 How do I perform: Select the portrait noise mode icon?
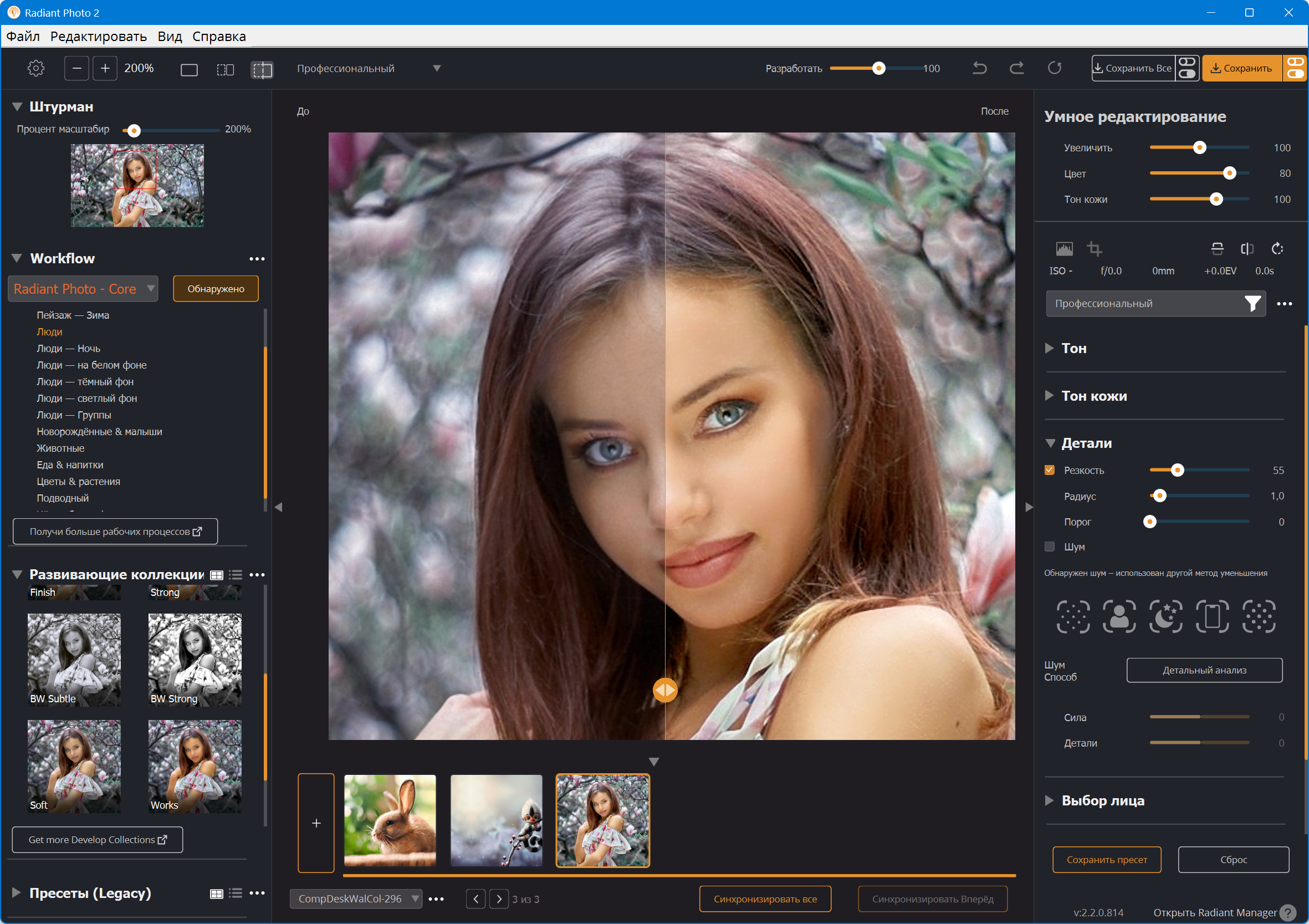pos(1119,616)
